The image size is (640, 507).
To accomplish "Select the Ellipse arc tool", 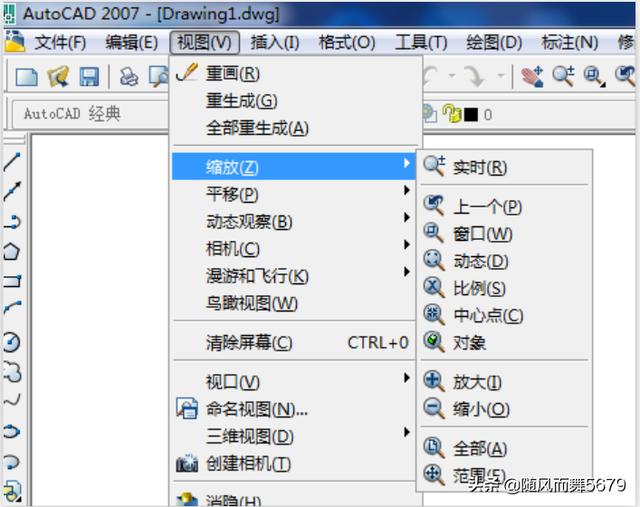I will coord(11,463).
